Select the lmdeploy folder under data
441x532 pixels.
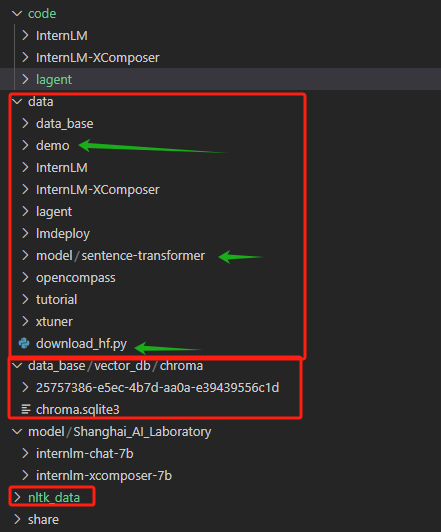63,233
